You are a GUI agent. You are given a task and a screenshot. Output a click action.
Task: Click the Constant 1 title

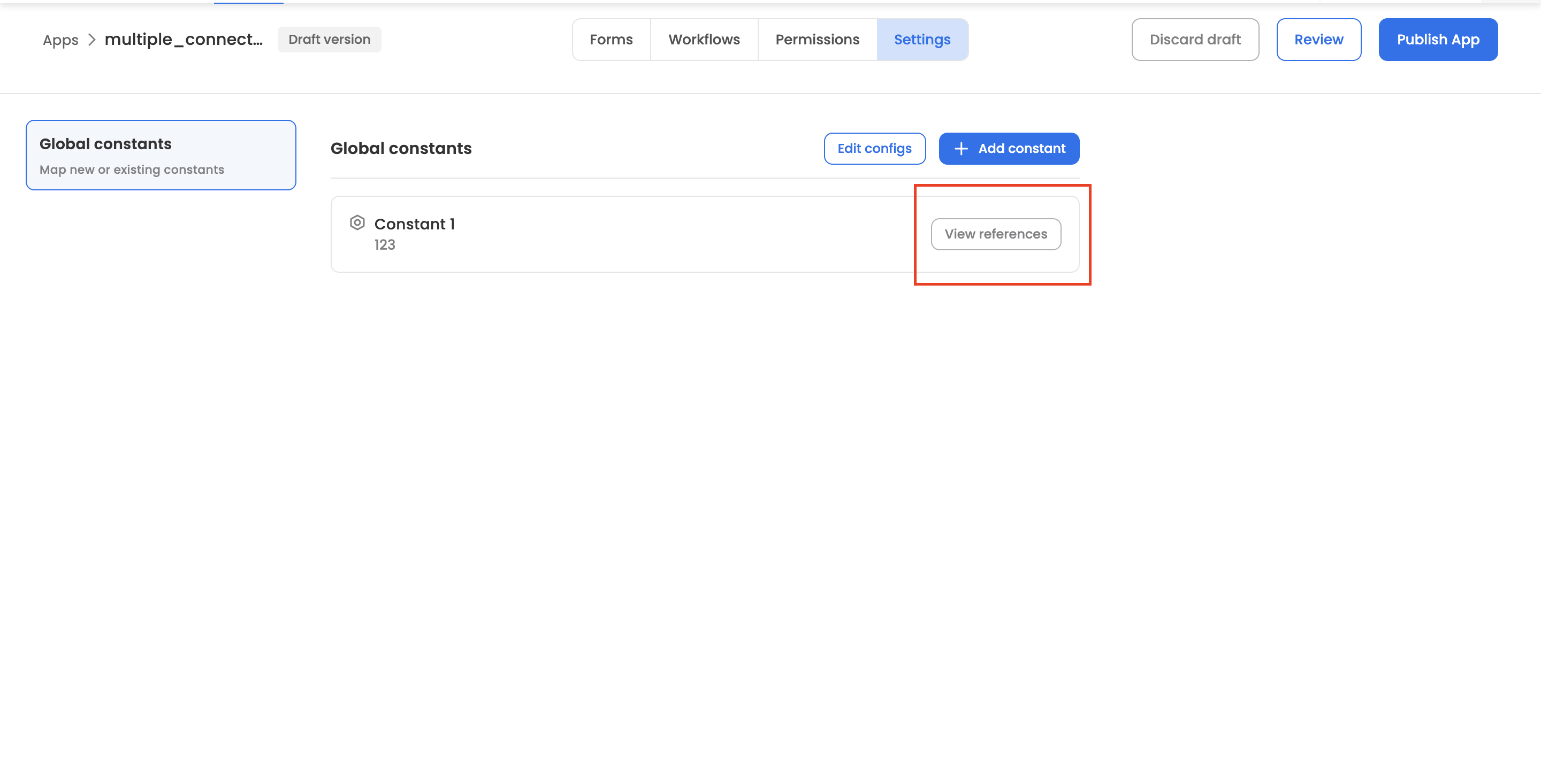point(415,224)
